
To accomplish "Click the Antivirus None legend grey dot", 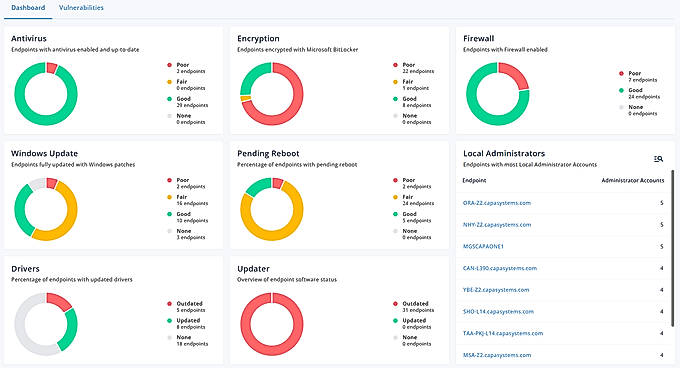I will (169, 116).
